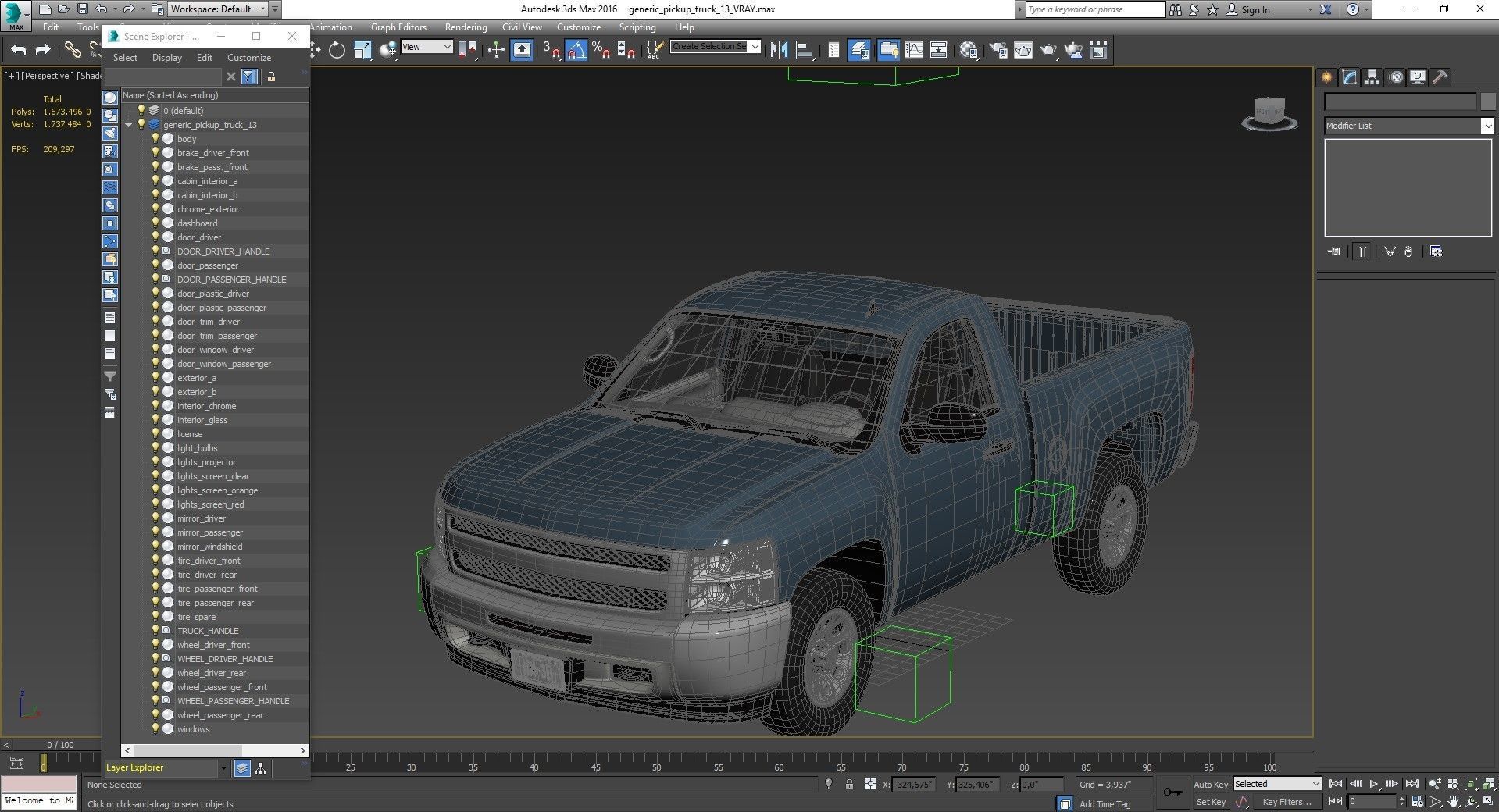
Task: Open the Rendering menu
Action: pos(466,27)
